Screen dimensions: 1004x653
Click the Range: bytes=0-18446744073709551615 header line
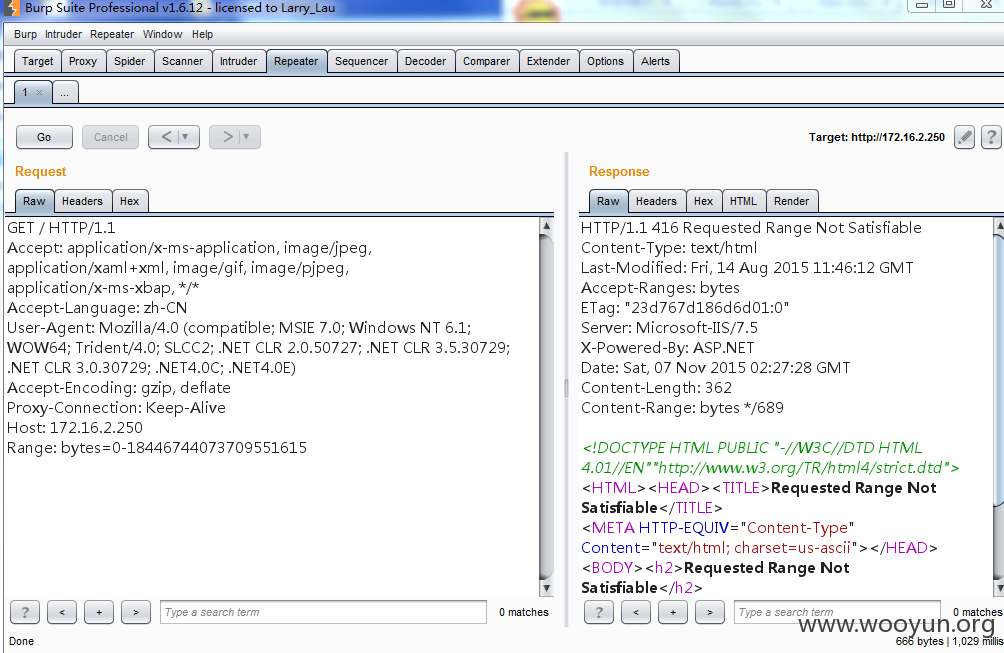point(157,447)
